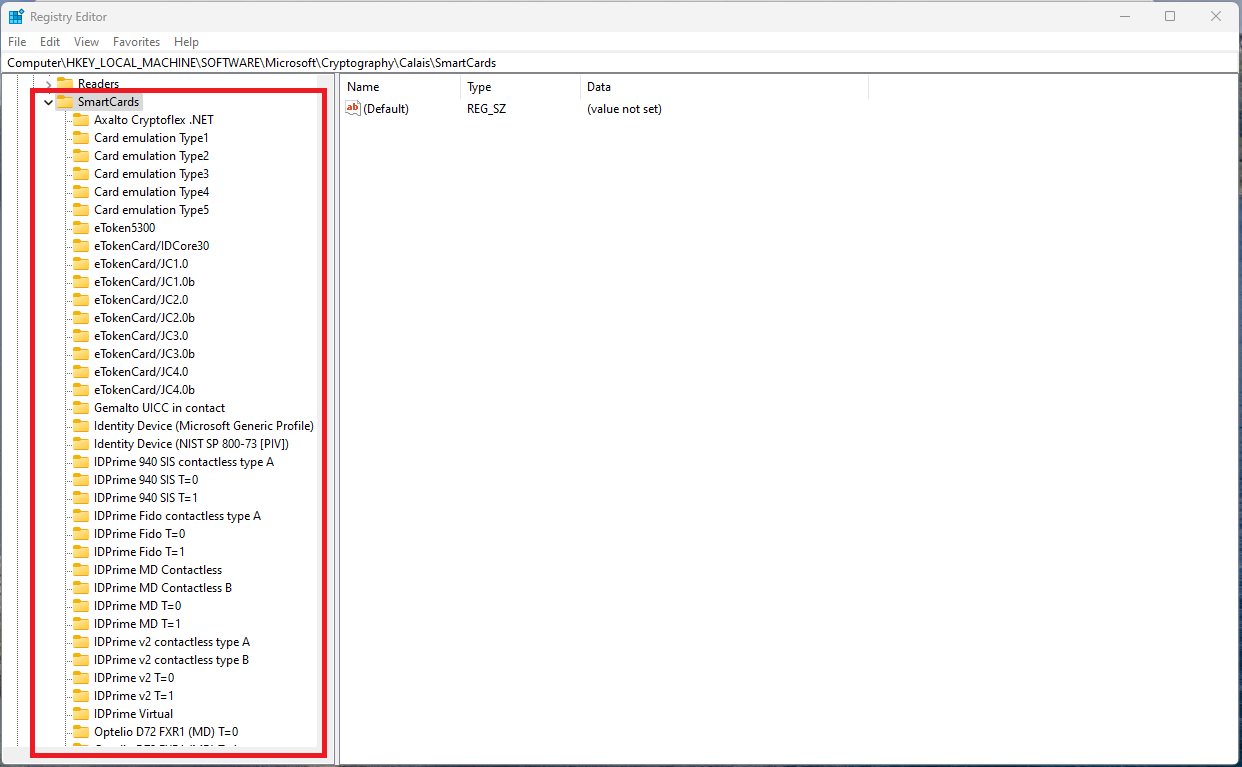This screenshot has width=1242, height=767.
Task: Select the (Default) value entry
Action: pyautogui.click(x=386, y=109)
